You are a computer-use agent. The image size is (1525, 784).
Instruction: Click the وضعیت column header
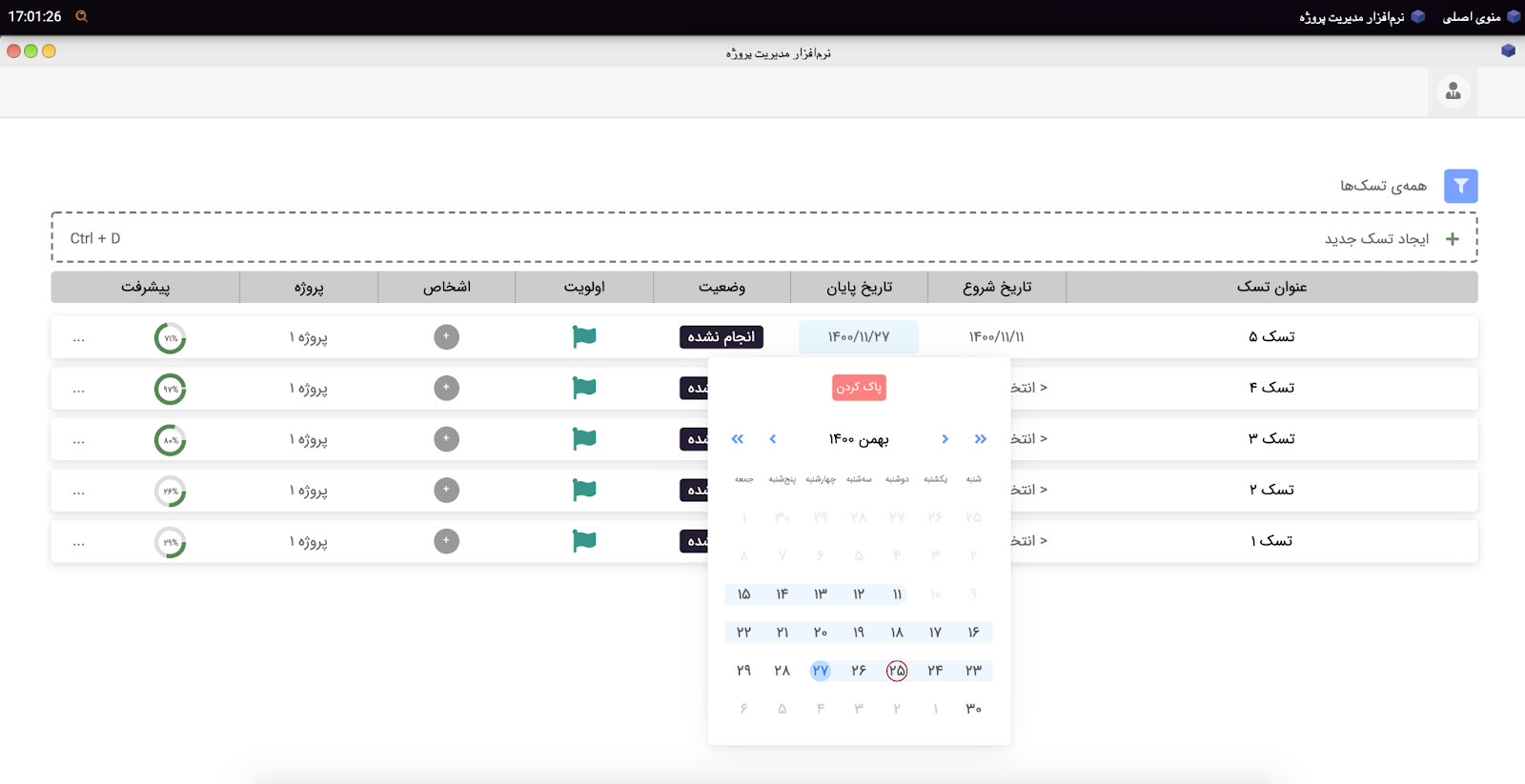pos(722,287)
